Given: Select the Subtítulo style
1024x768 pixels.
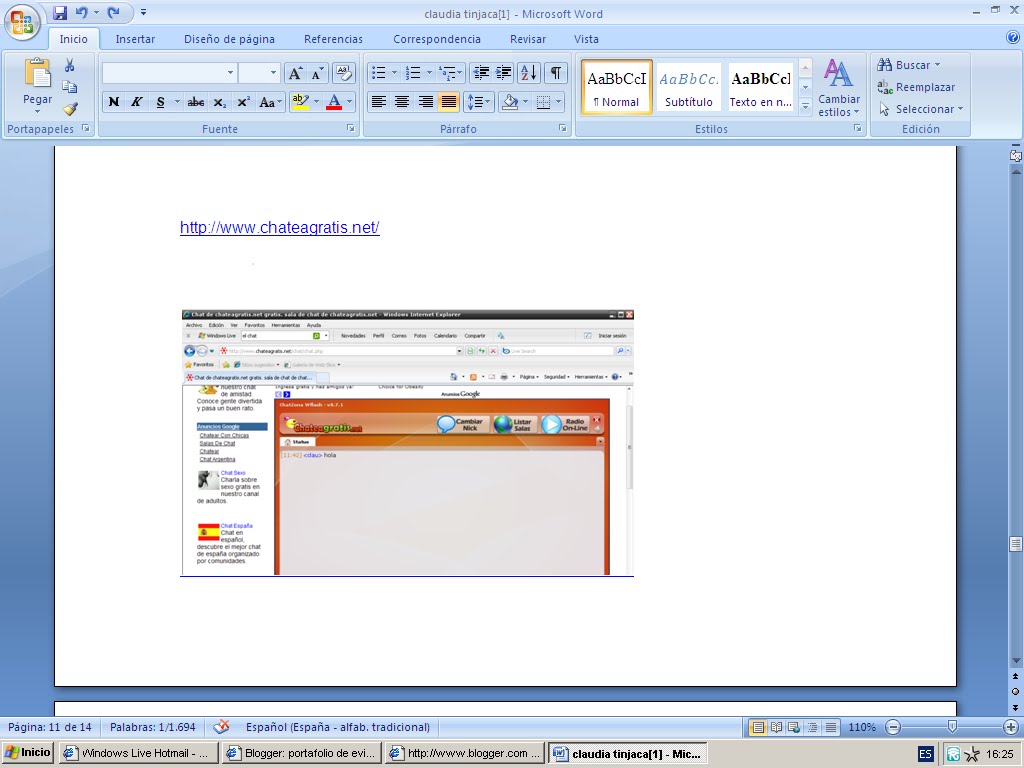Looking at the screenshot, I should point(688,88).
